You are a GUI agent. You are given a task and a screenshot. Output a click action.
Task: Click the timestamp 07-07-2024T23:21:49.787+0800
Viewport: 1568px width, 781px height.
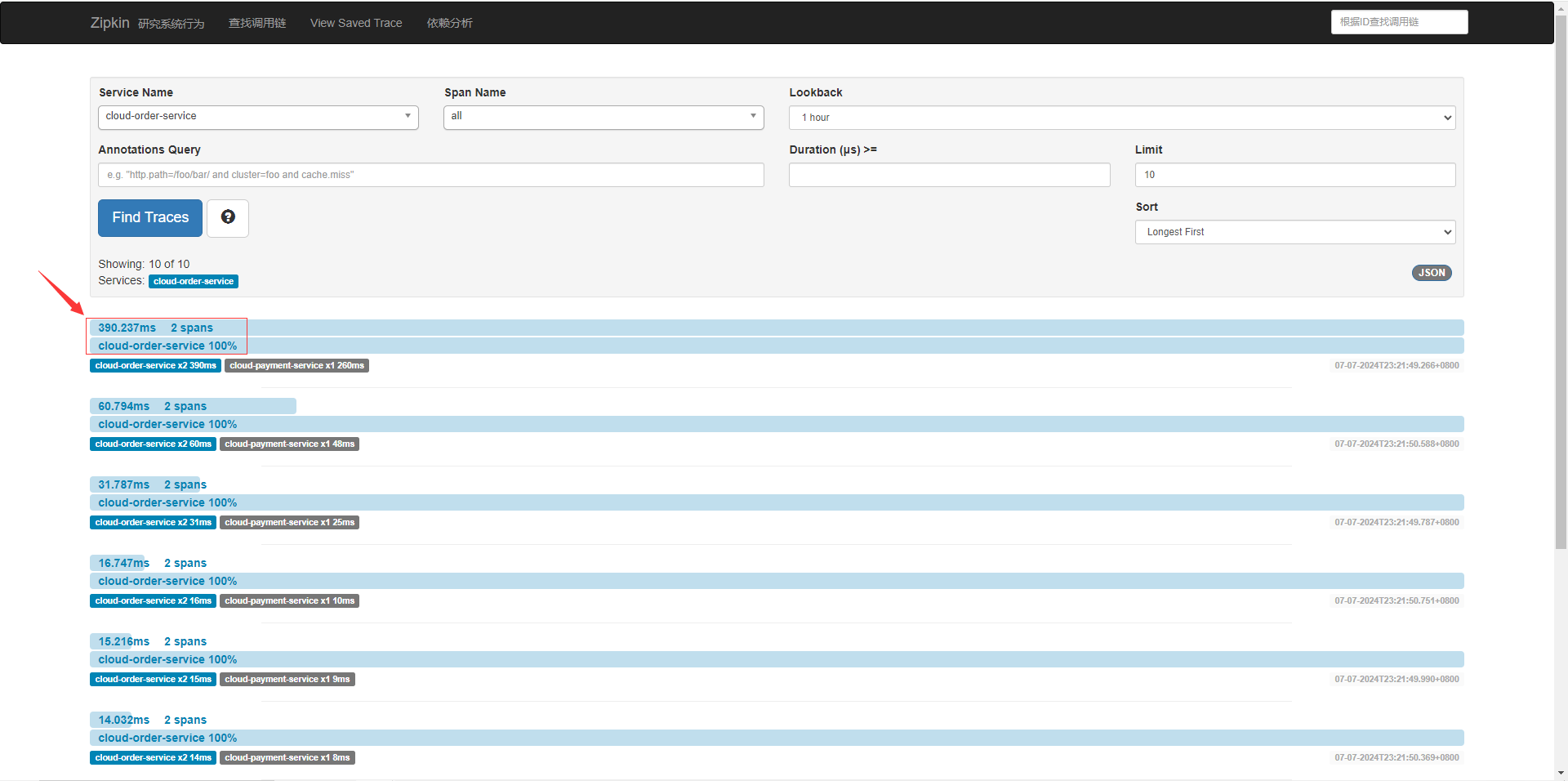point(1396,522)
